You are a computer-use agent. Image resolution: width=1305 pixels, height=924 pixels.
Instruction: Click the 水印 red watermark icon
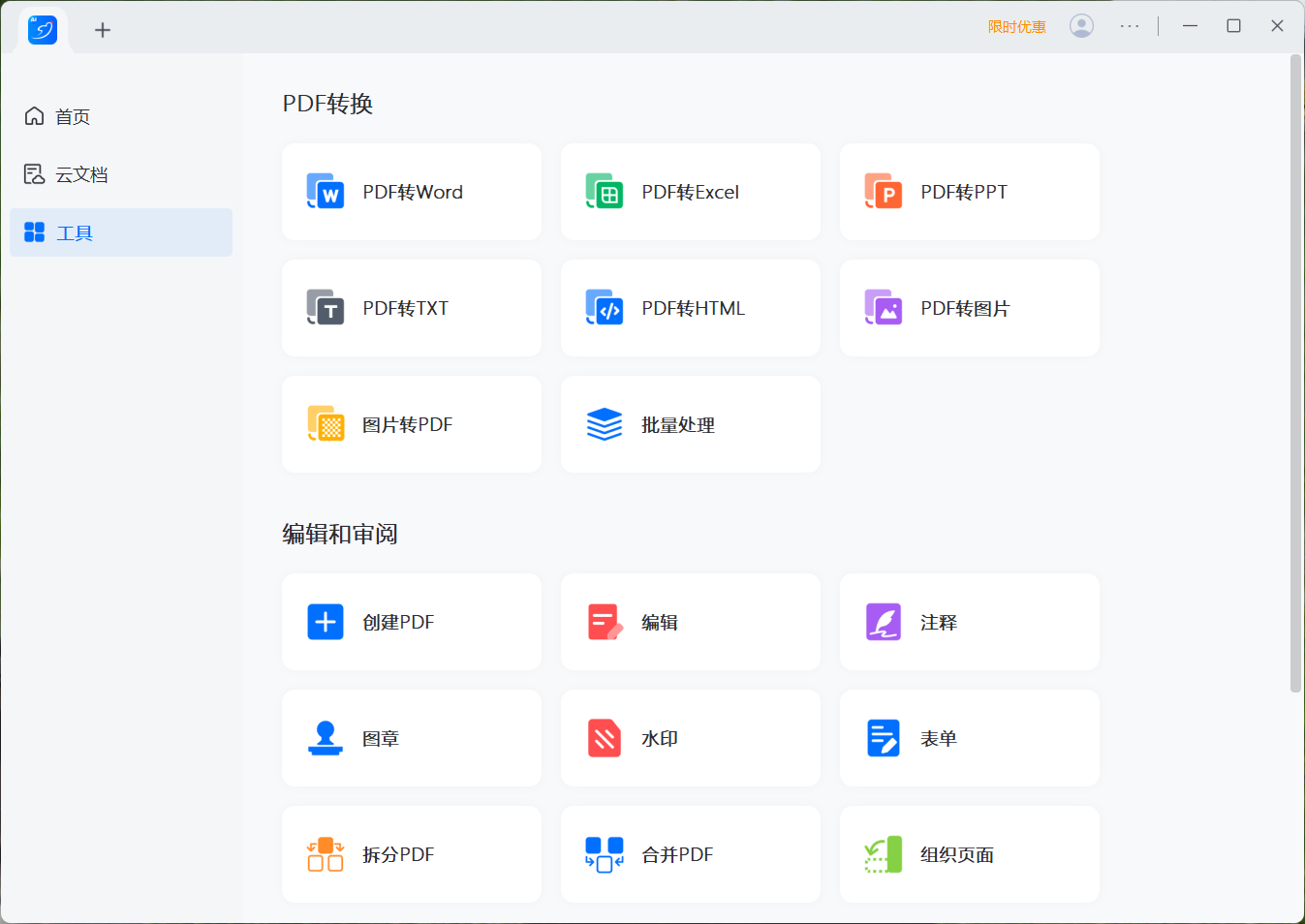coord(605,738)
